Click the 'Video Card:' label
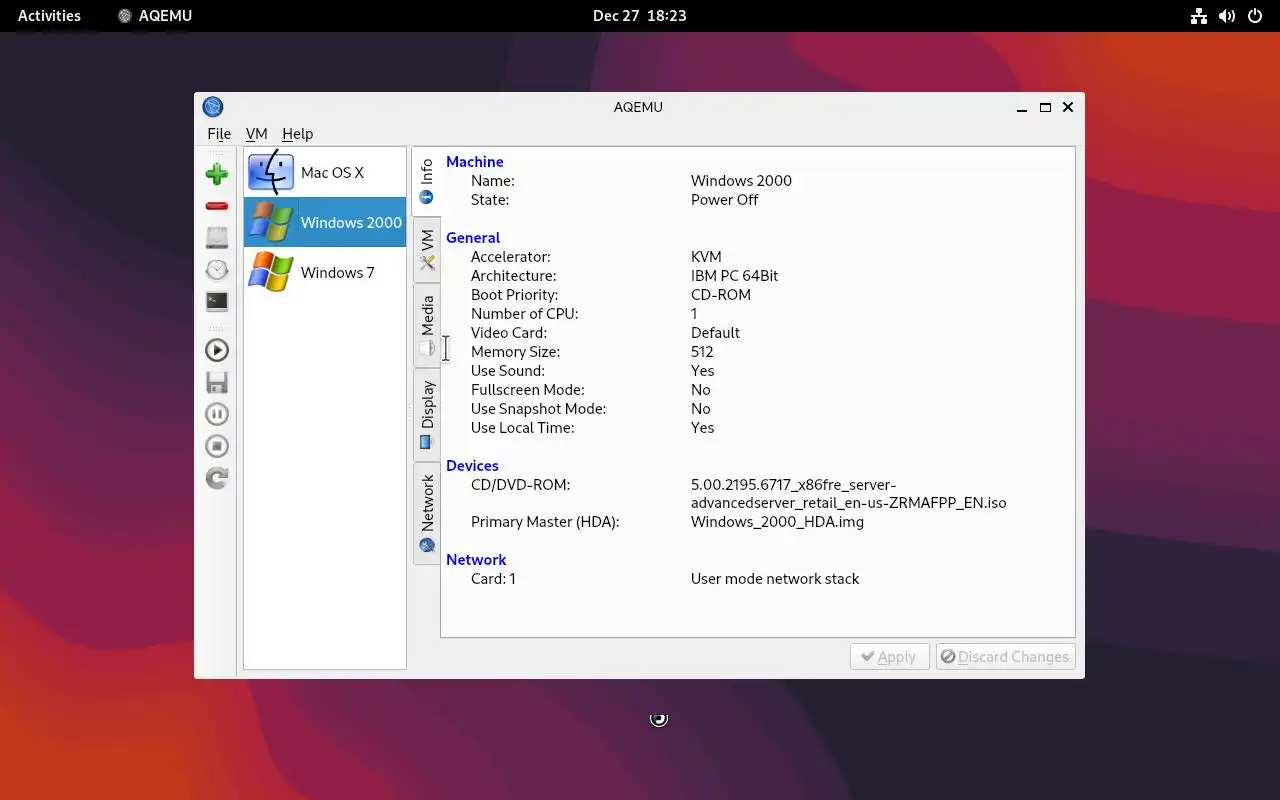The height and width of the screenshot is (800, 1280). (x=509, y=332)
